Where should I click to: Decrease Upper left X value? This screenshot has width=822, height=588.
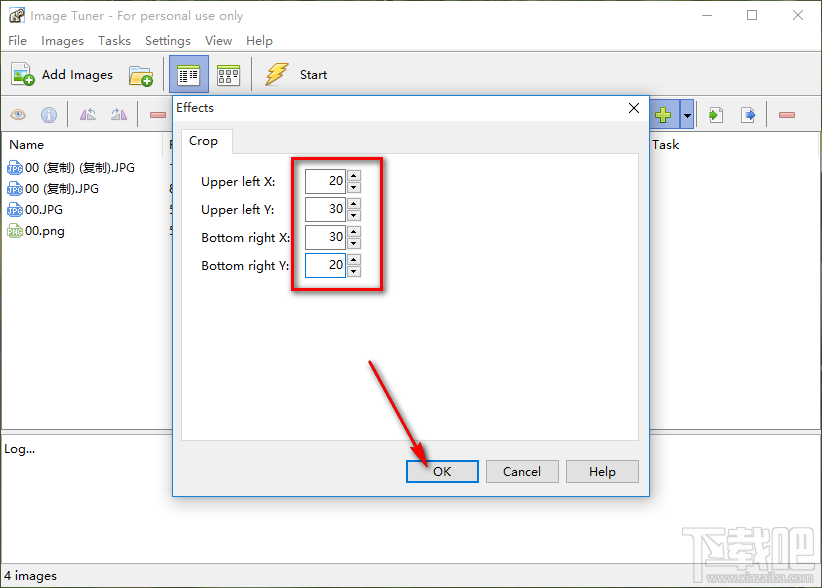tap(354, 187)
